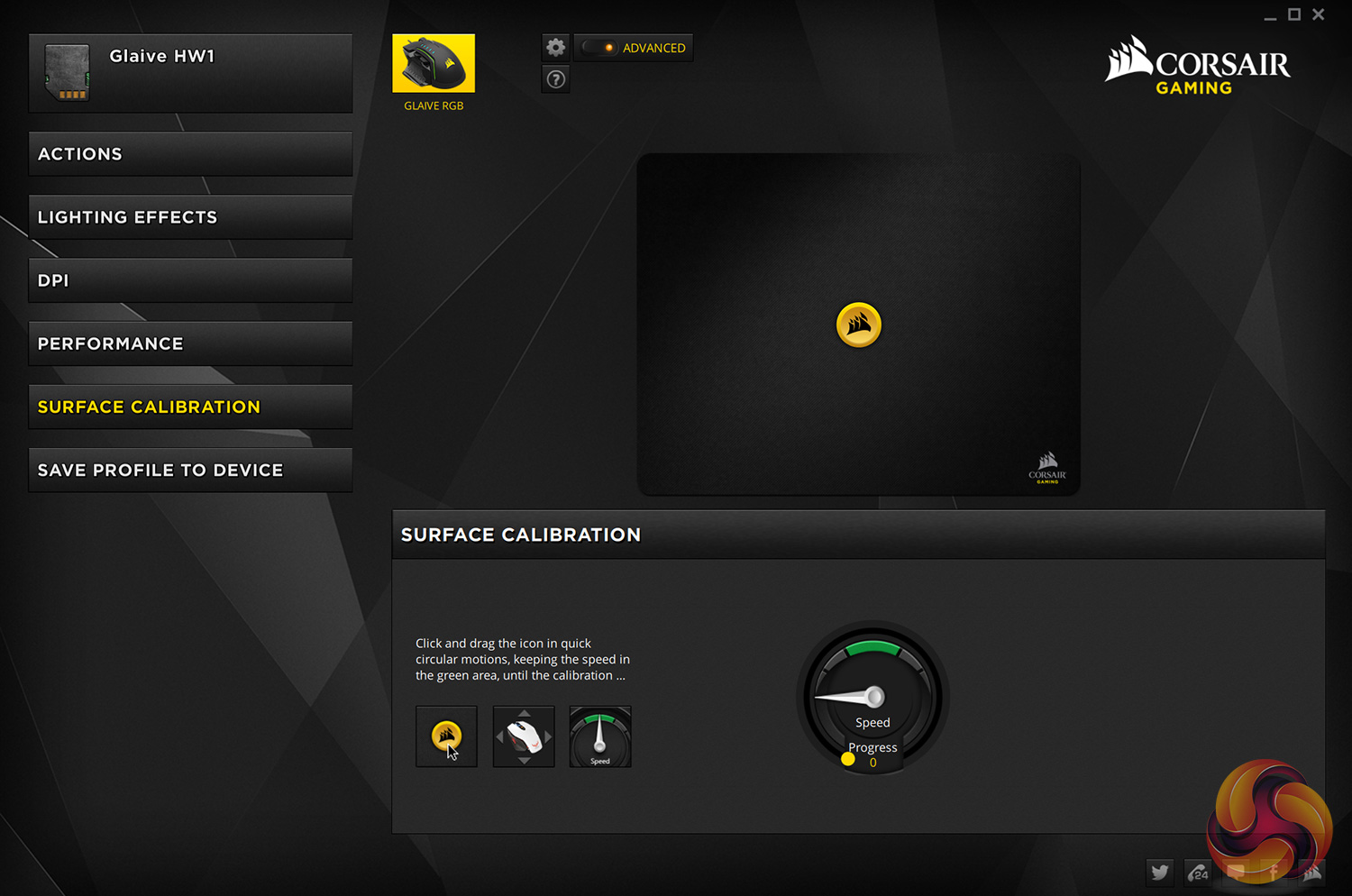Viewport: 1352px width, 896px height.
Task: Open the help question mark icon
Action: [x=556, y=79]
